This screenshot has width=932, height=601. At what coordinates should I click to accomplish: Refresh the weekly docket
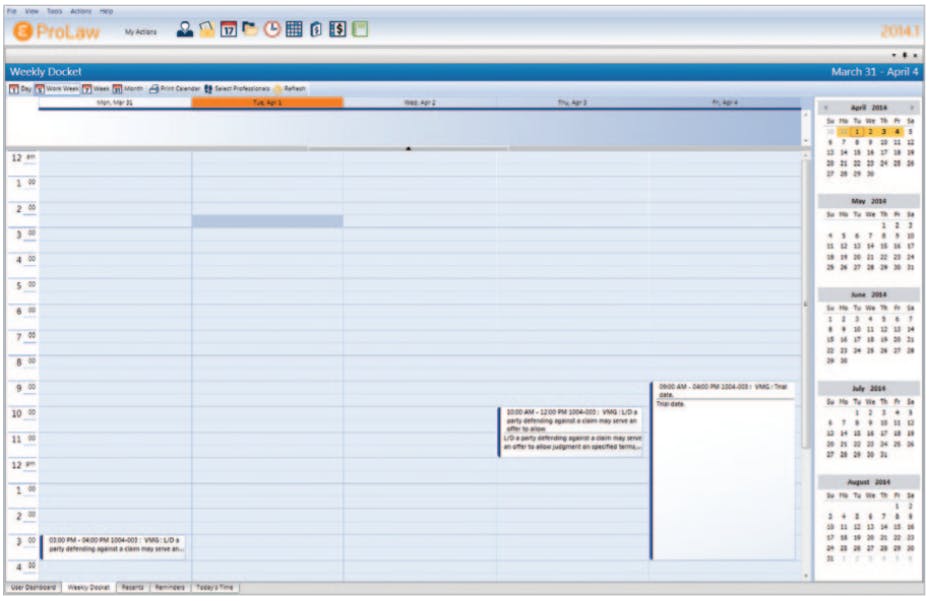click(x=289, y=89)
